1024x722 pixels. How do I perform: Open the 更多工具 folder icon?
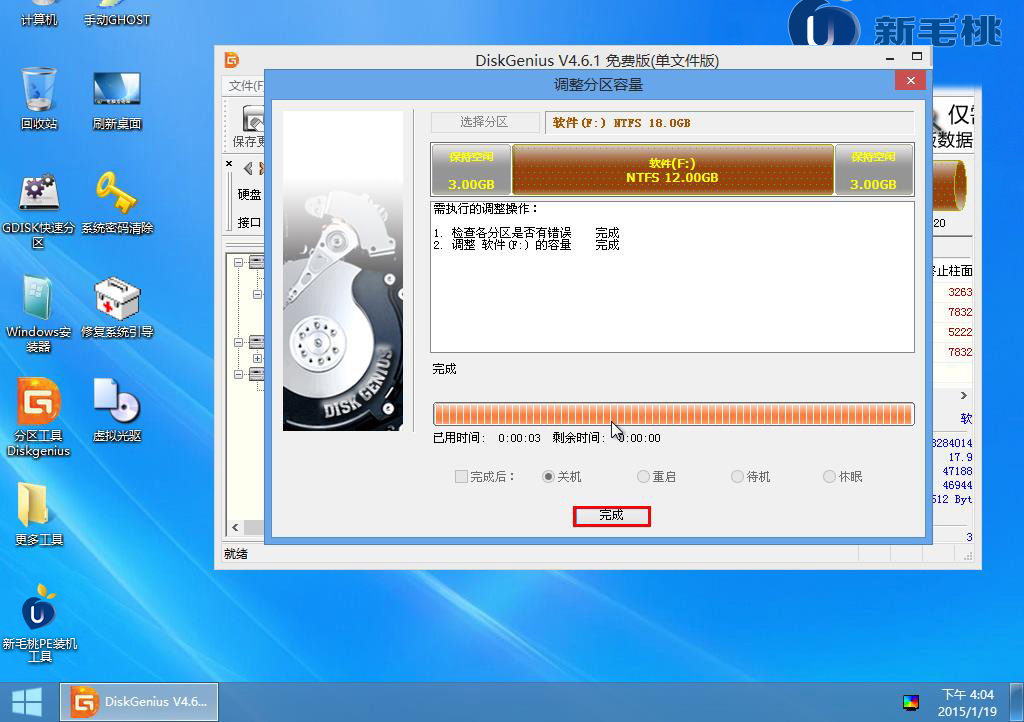coord(39,514)
